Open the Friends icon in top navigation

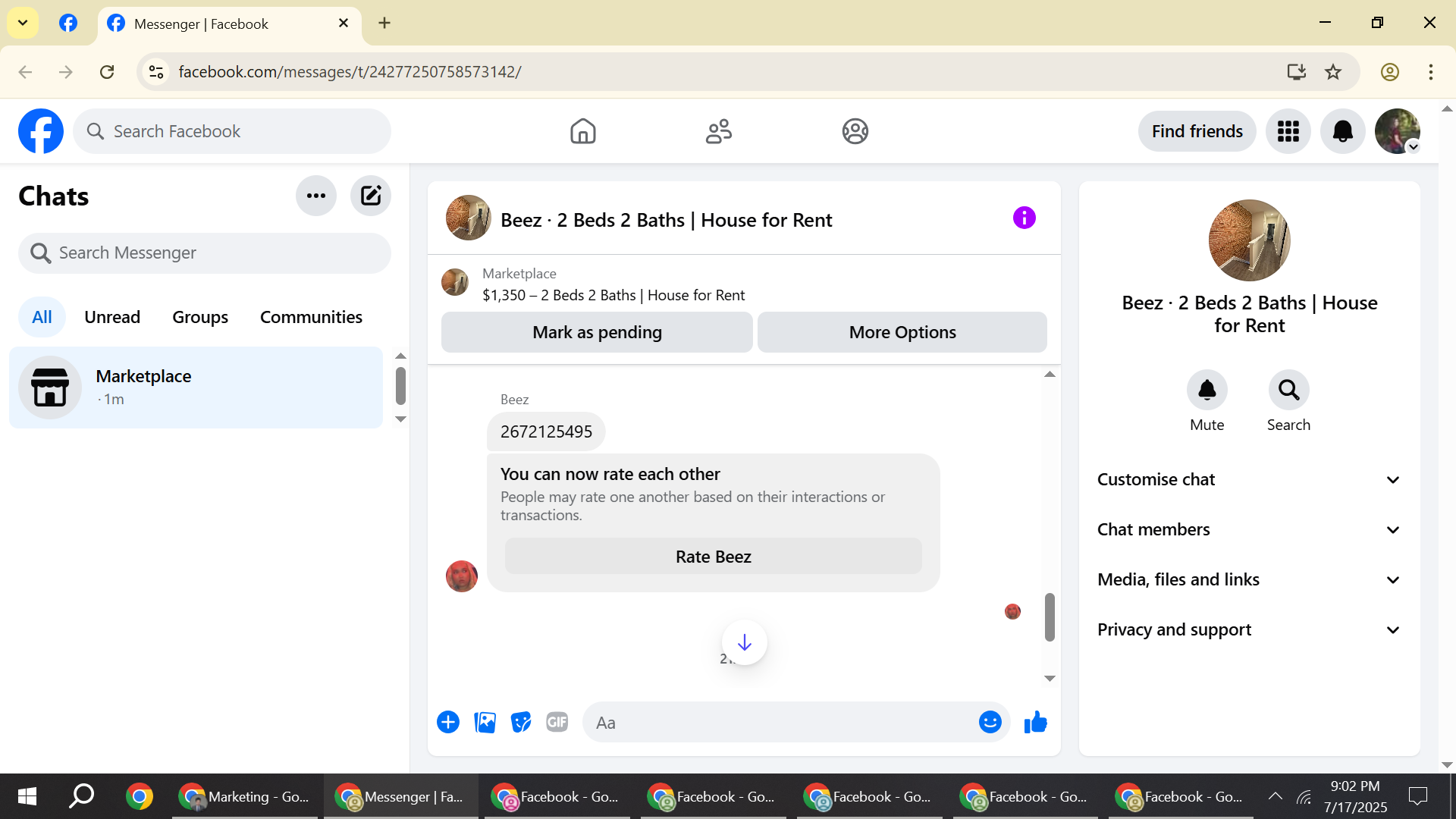[719, 131]
